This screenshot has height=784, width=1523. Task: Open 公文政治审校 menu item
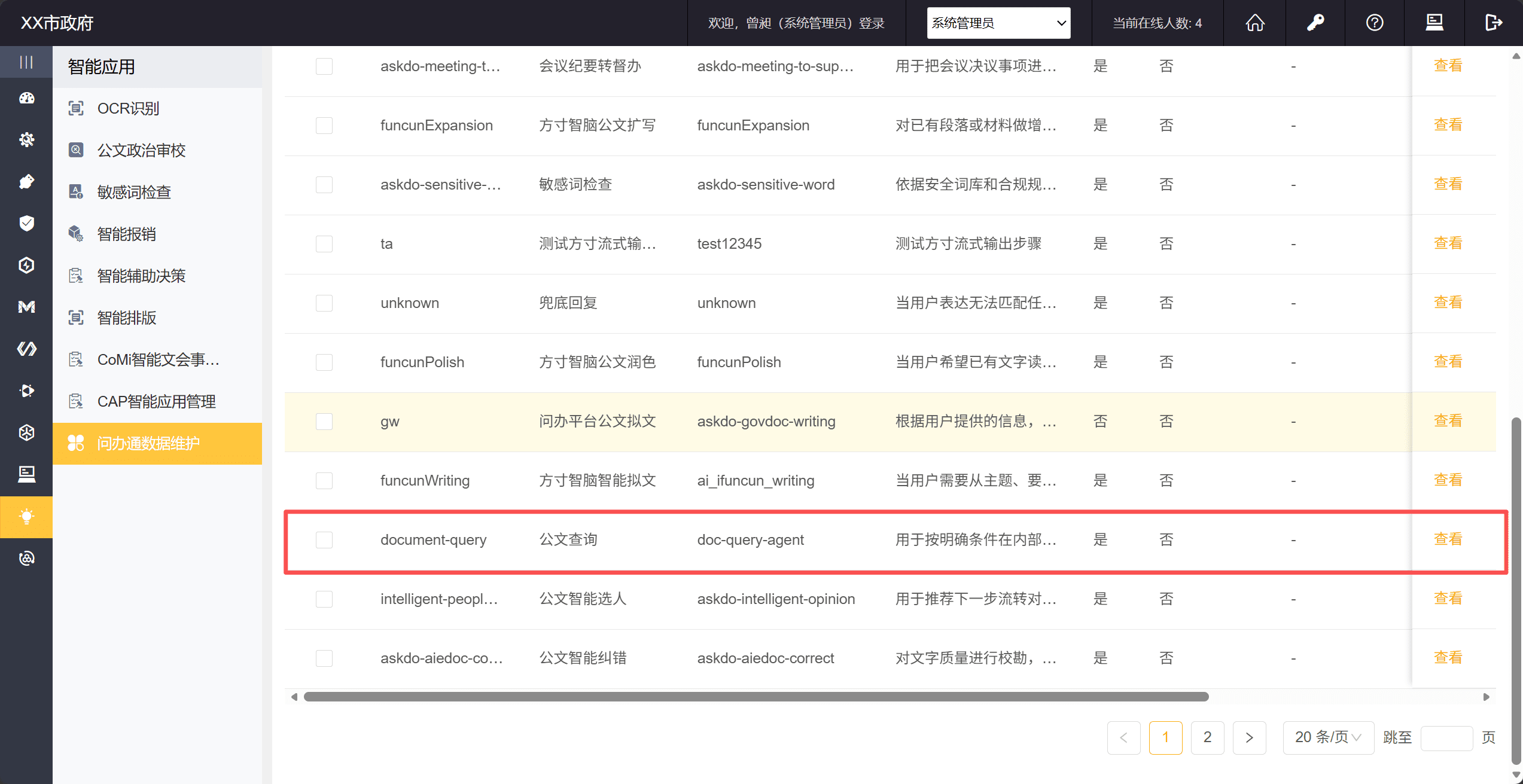pos(157,151)
